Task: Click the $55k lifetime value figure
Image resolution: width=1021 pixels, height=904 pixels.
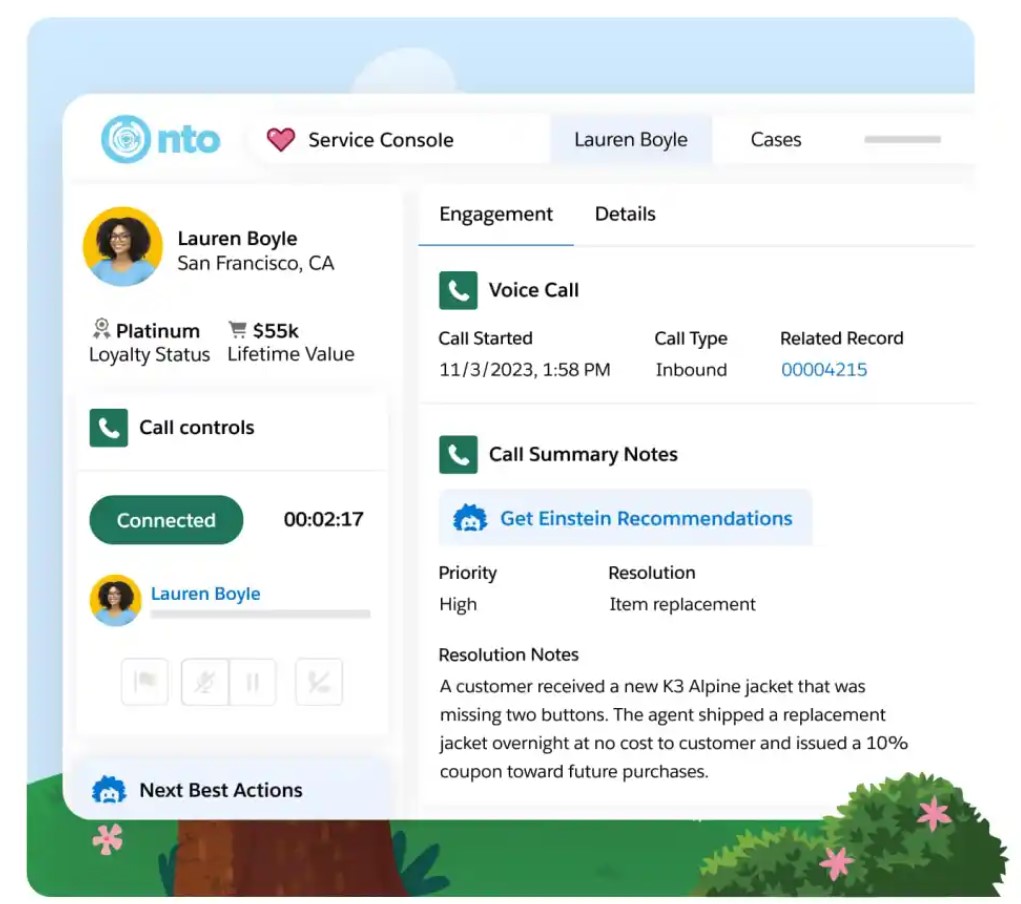Action: [275, 331]
